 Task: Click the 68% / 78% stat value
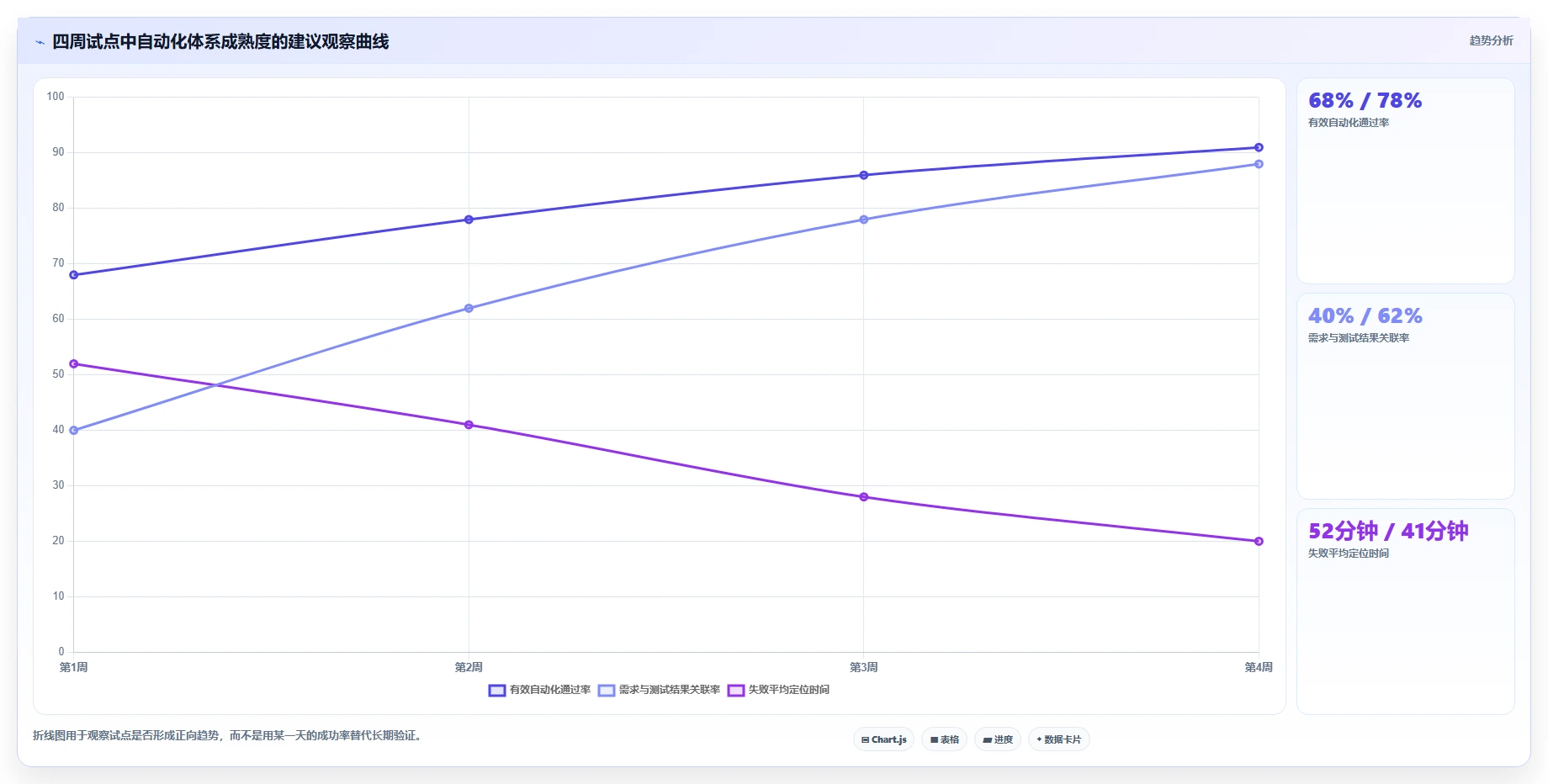[x=1365, y=101]
